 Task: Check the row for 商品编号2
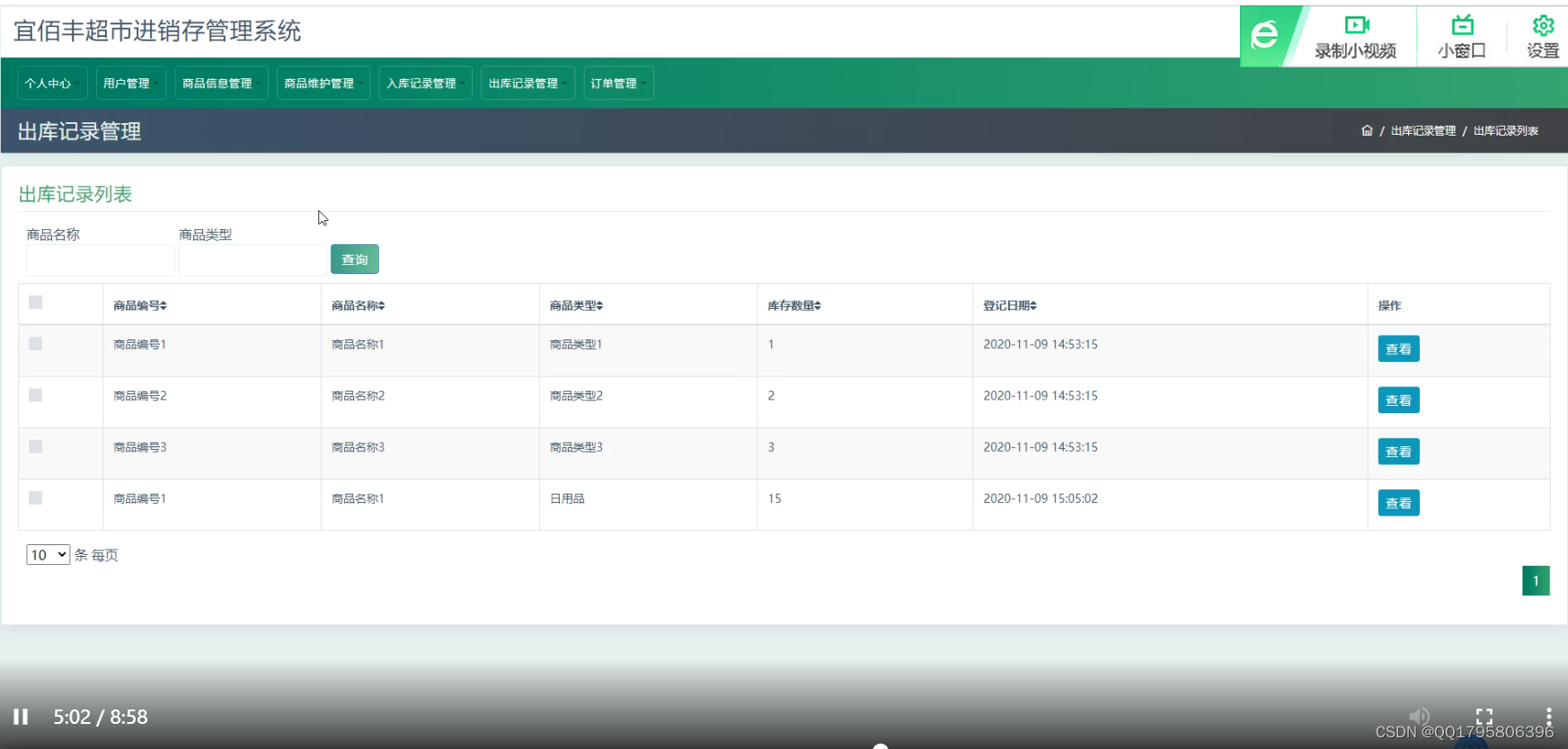pos(36,395)
